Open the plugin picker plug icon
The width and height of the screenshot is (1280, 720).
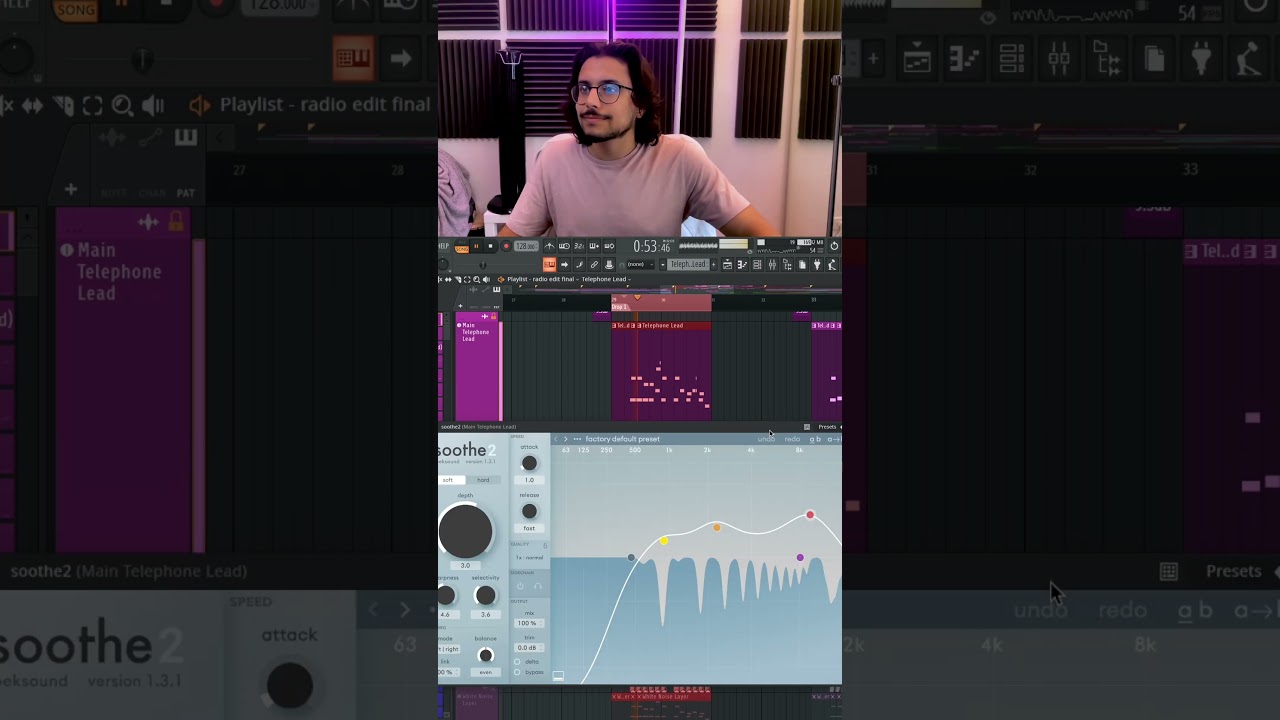[817, 265]
